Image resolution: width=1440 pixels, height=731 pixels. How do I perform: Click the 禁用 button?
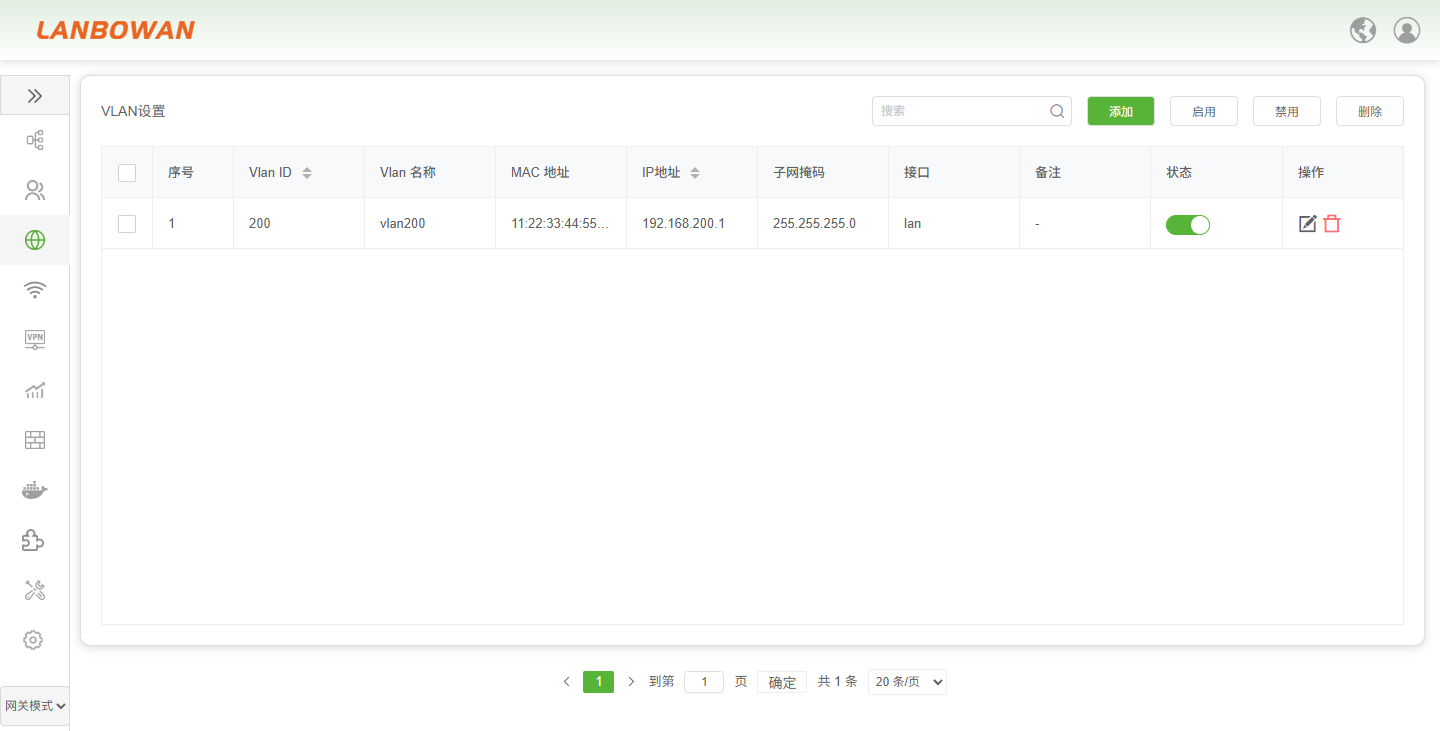pos(1287,111)
